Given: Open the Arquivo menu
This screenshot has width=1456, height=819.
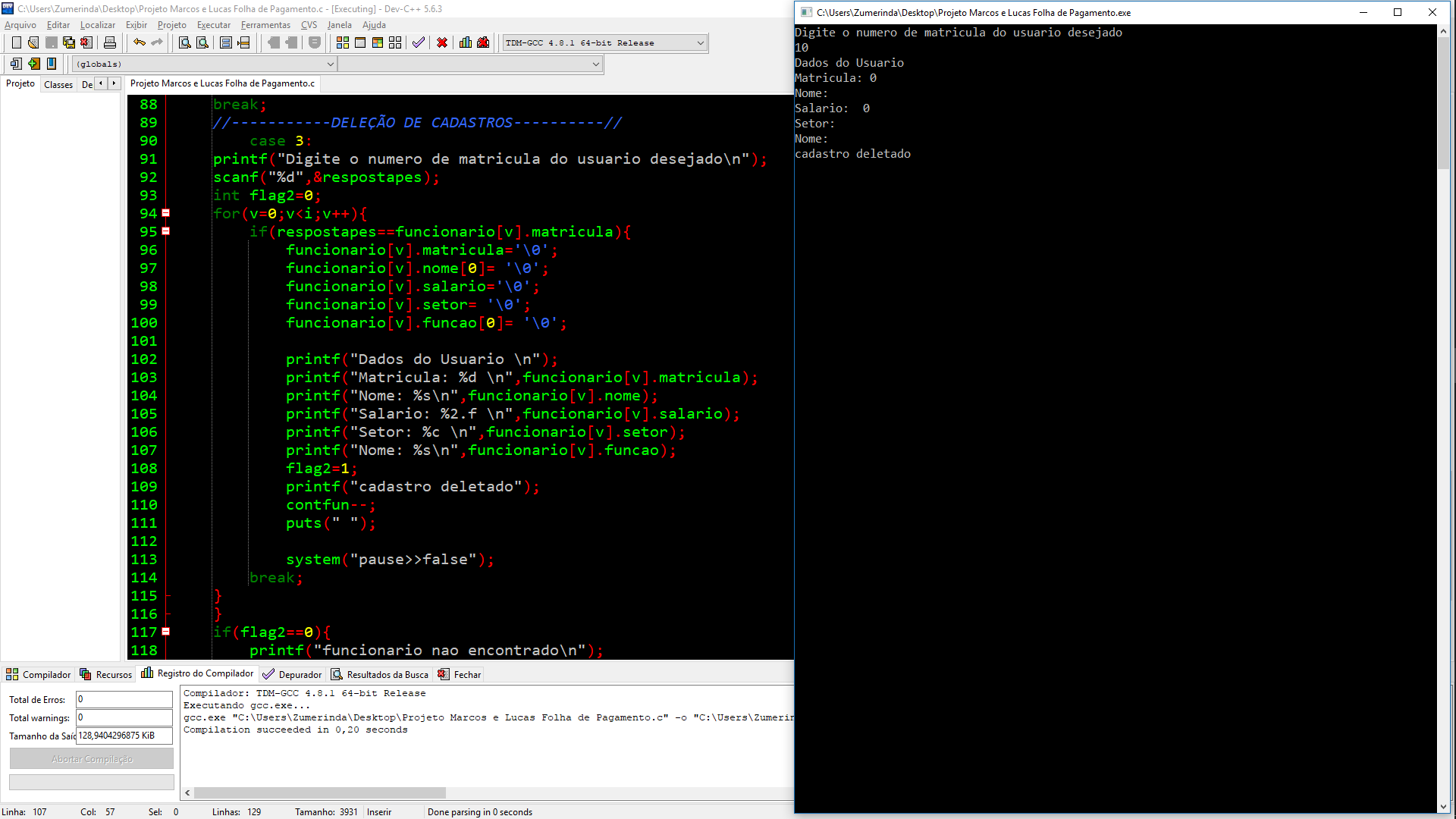Looking at the screenshot, I should pos(20,25).
